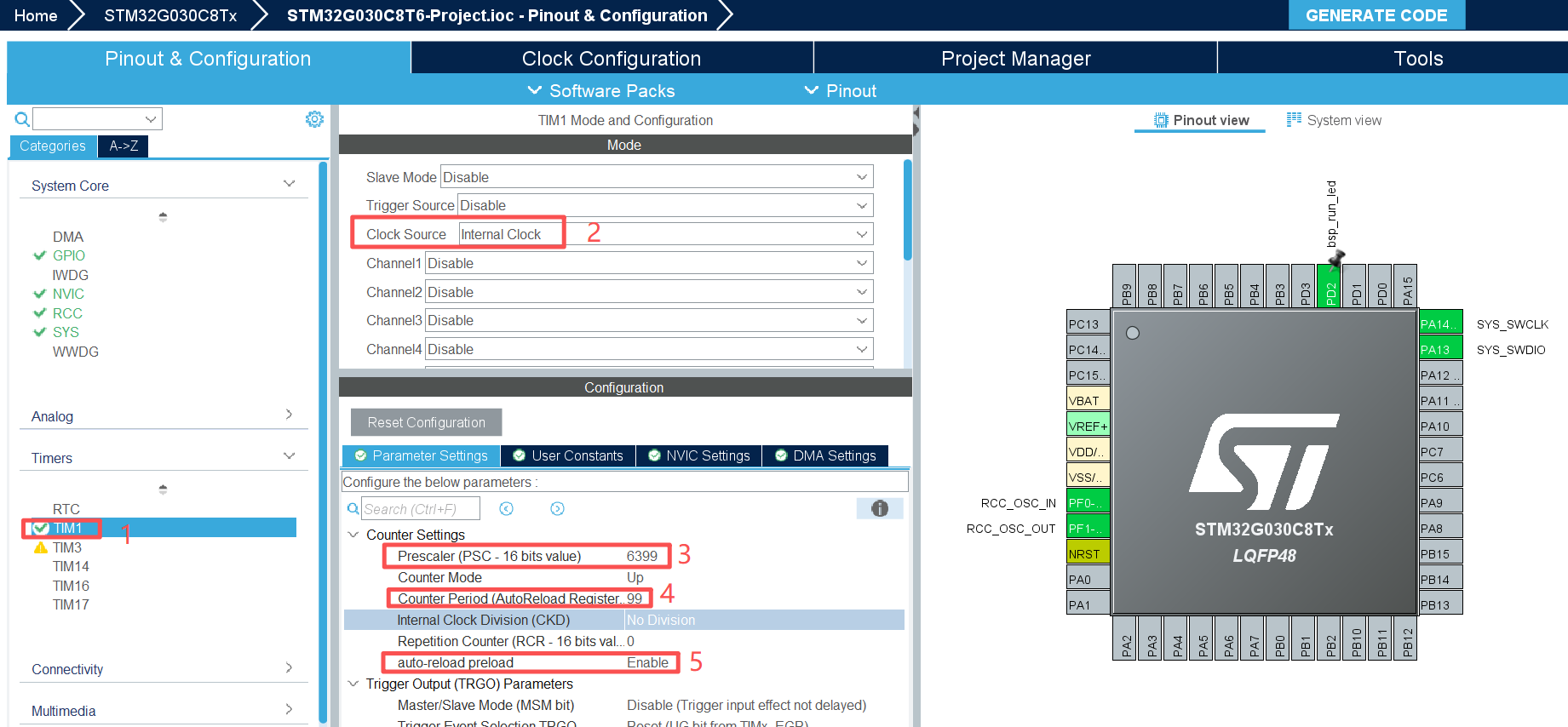Click the GENERATE CODE button

(x=1376, y=15)
